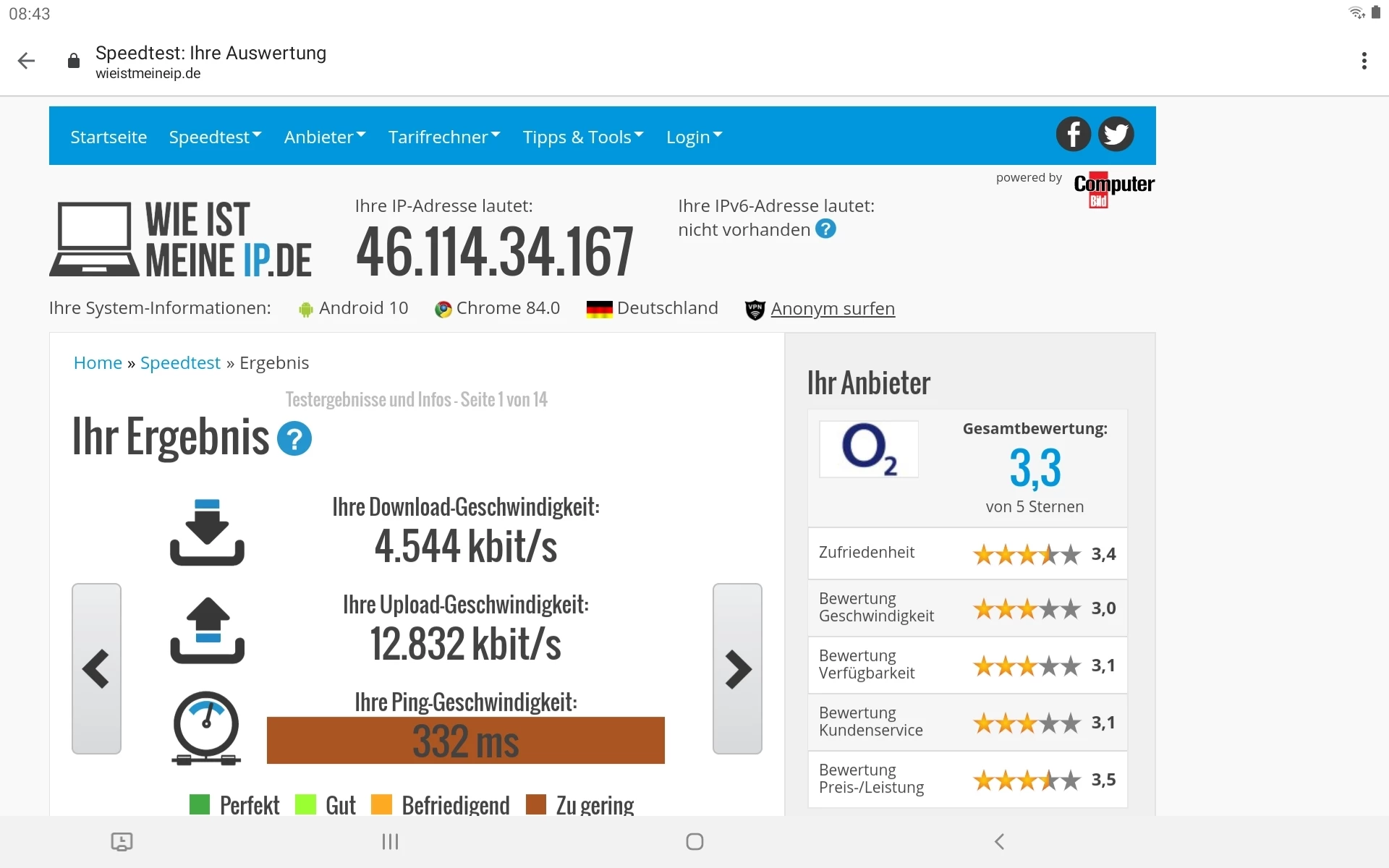Open Chrome three-dot overflow menu
Viewport: 1389px width, 868px height.
pyautogui.click(x=1364, y=61)
